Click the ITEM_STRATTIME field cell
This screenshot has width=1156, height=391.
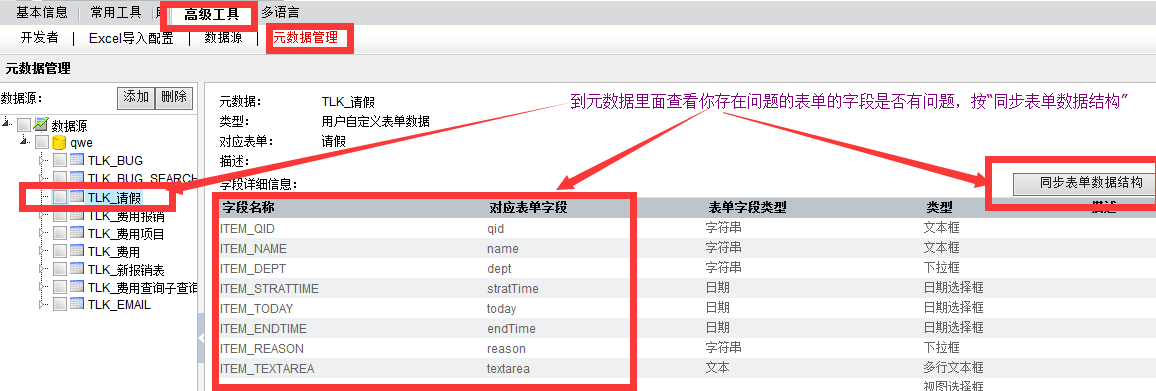(269, 288)
